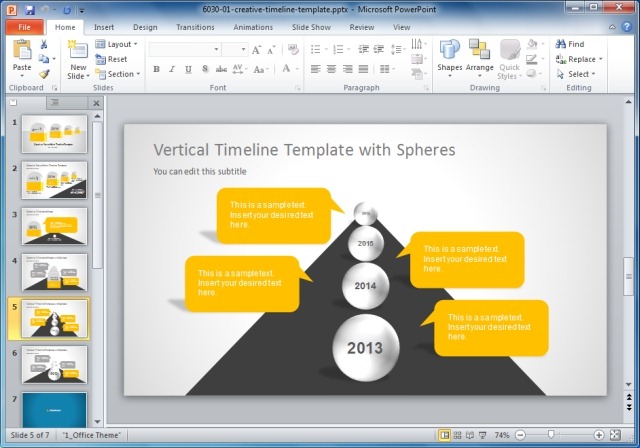The width and height of the screenshot is (640, 448).
Task: Click the Replace button
Action: coord(579,59)
